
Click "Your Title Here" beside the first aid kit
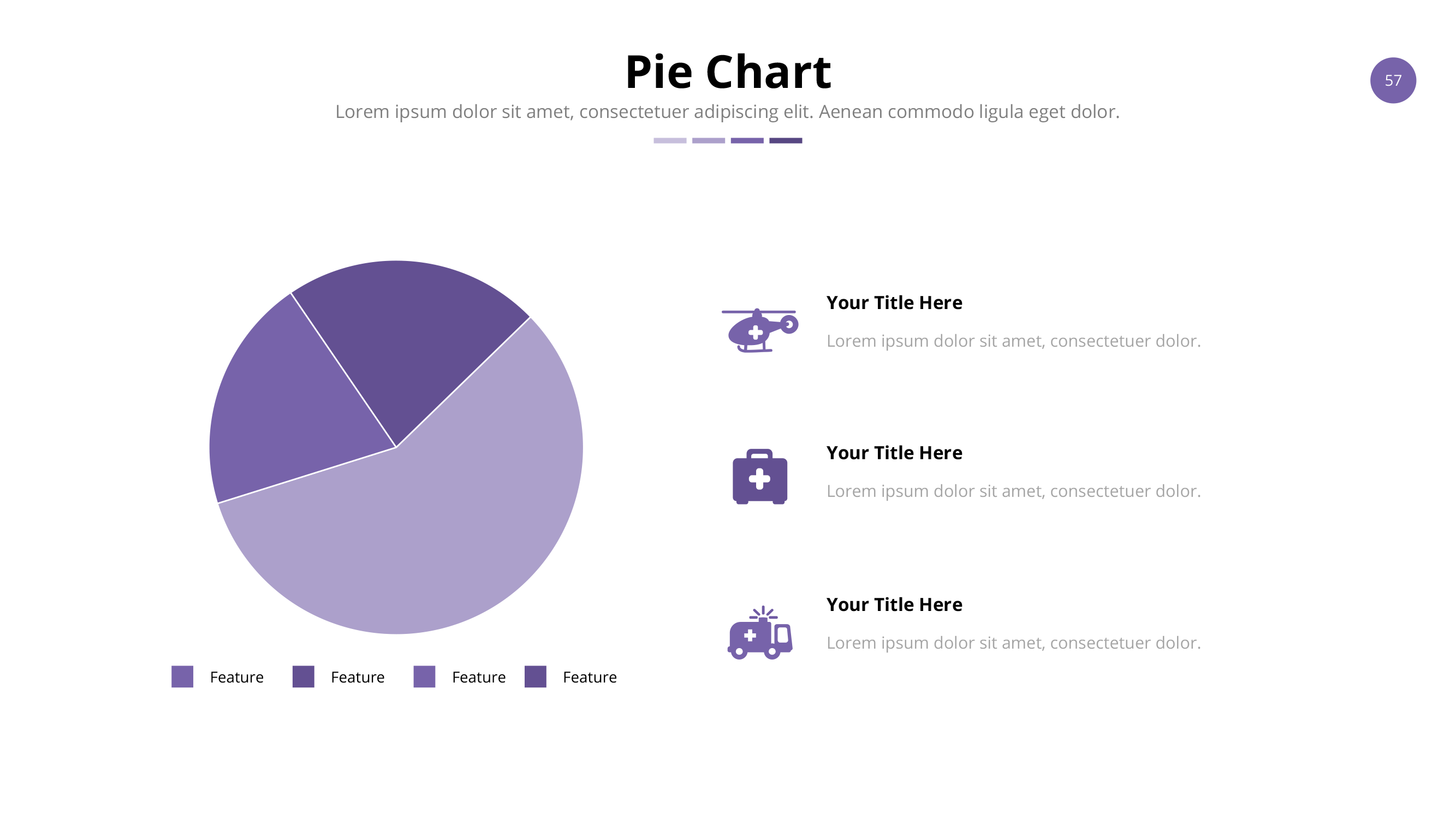point(894,453)
